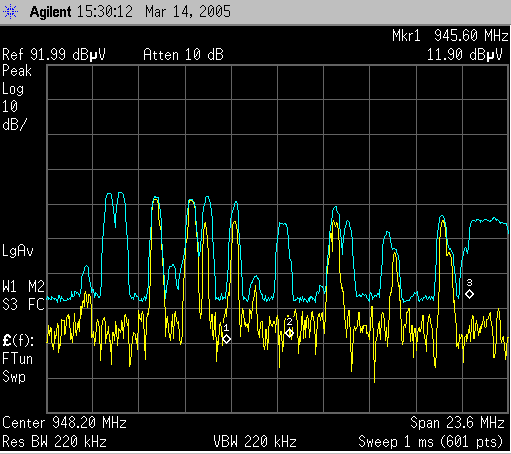Click the FTun frequency tune label
The image size is (511, 454).
tap(17, 359)
